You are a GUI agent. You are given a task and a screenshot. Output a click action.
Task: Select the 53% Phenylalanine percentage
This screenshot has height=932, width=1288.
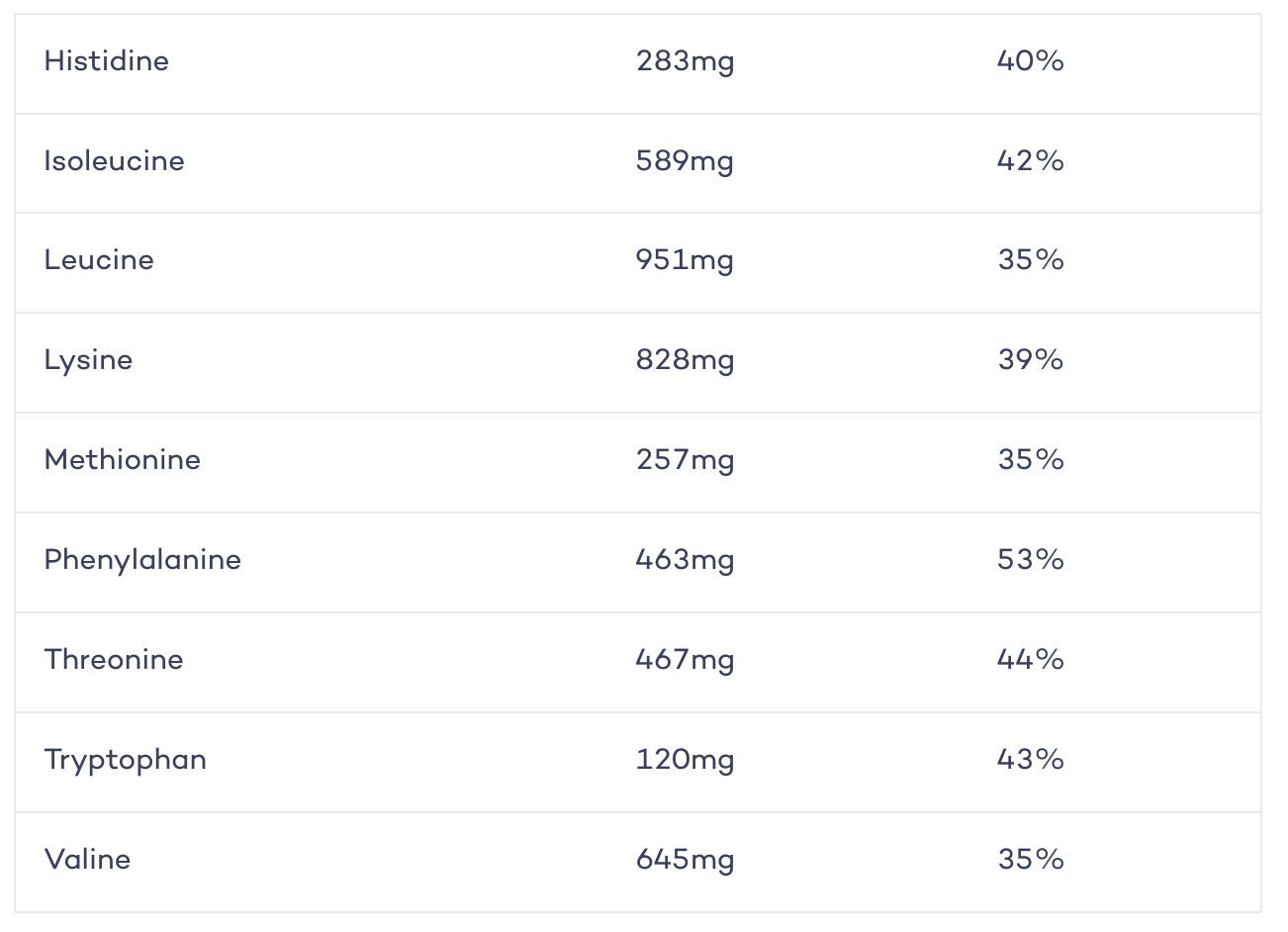tap(1031, 560)
